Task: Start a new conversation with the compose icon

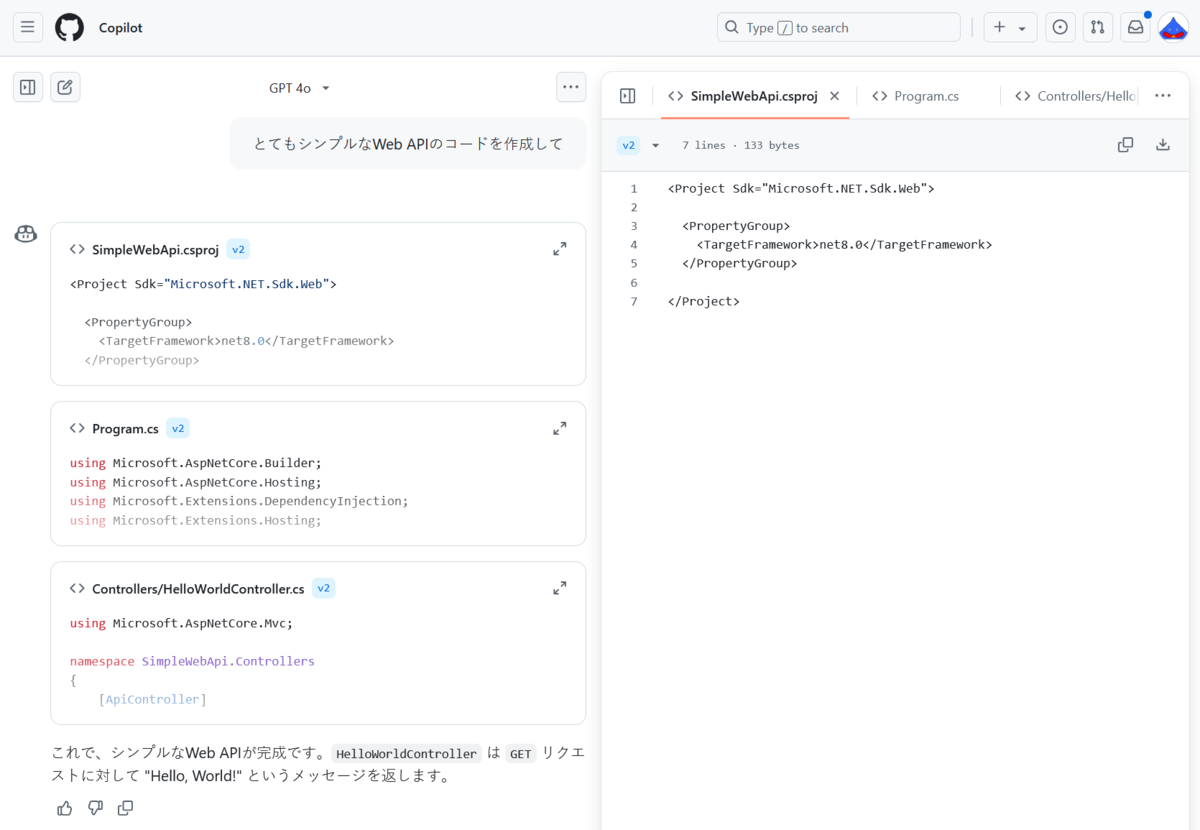Action: [65, 87]
